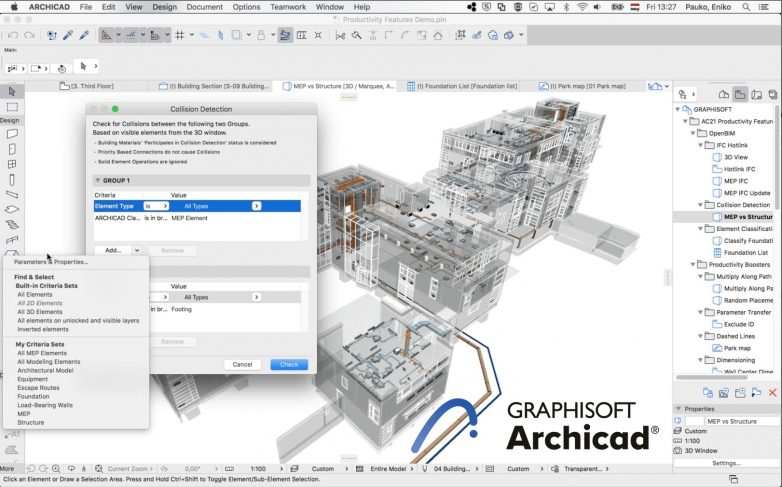Open the Wi-Fi status icon in the menu bar
The width and height of the screenshot is (782, 487).
point(582,7)
